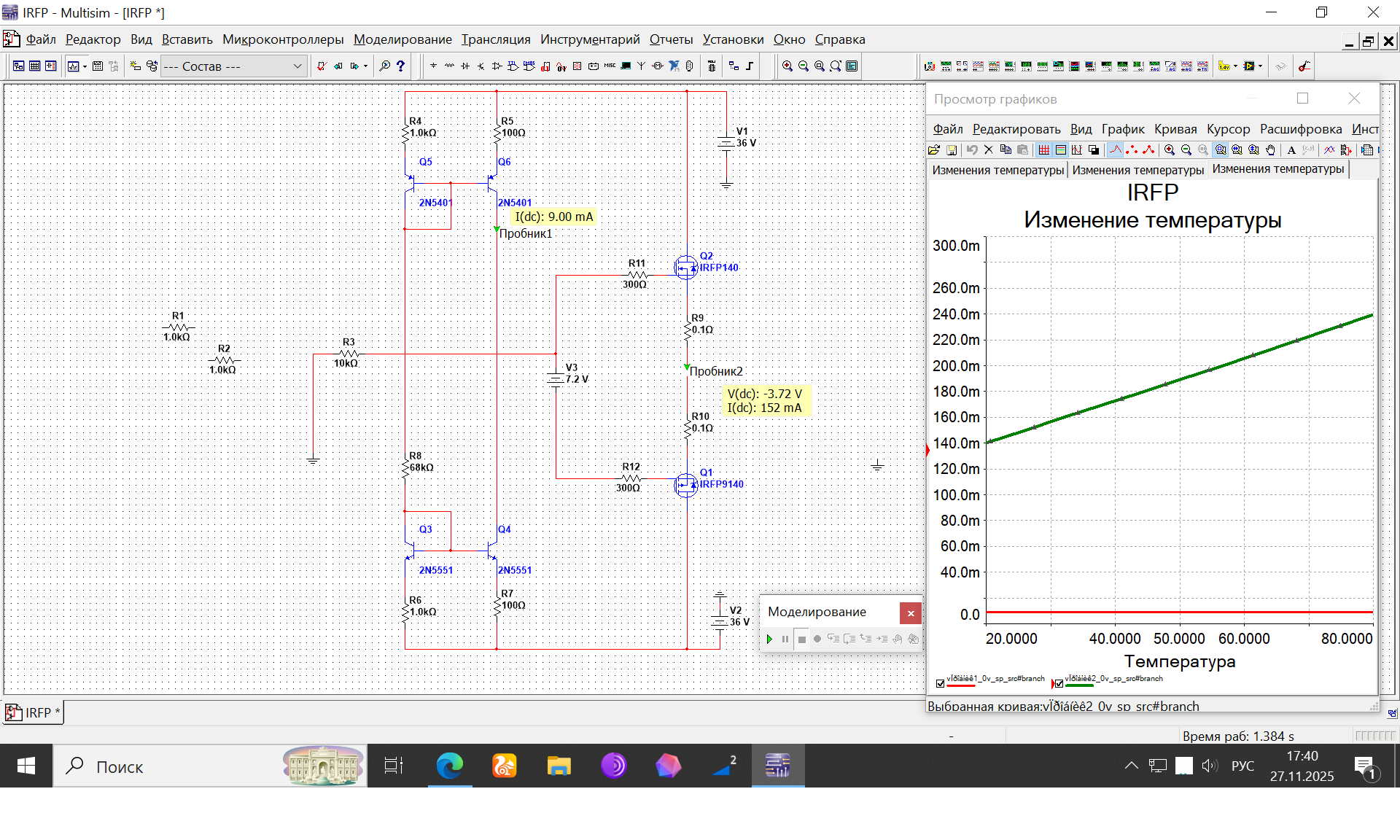The height and width of the screenshot is (840, 1400).
Task: Click the add text annotation icon
Action: click(x=1291, y=150)
